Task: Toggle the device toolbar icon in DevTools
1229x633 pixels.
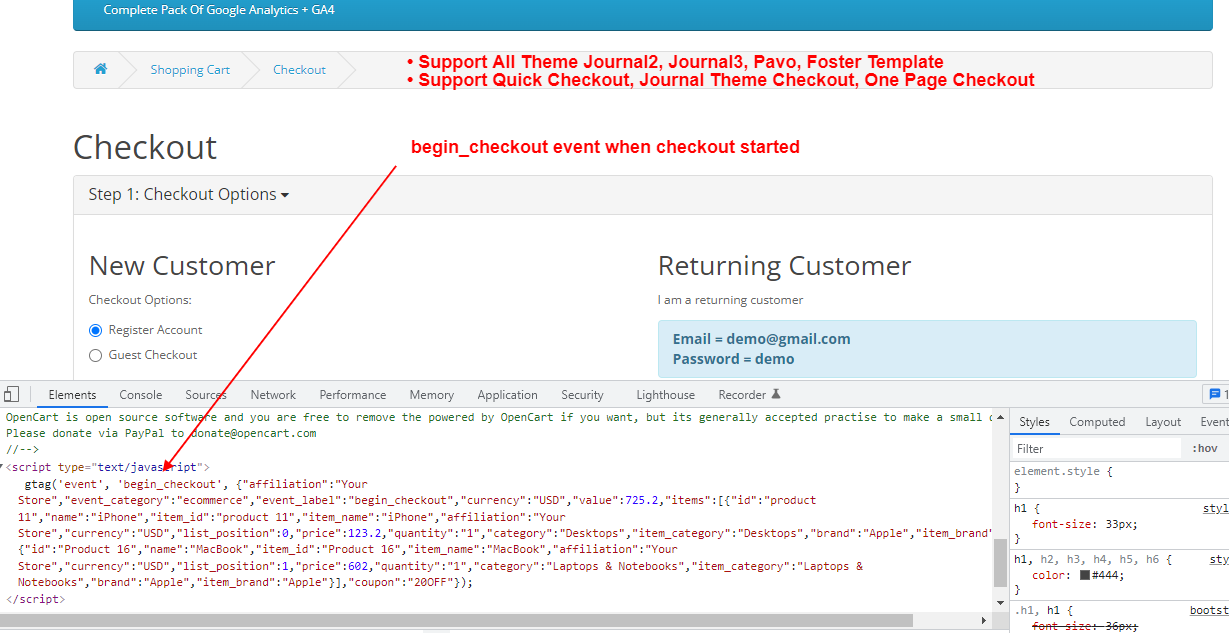Action: point(11,394)
